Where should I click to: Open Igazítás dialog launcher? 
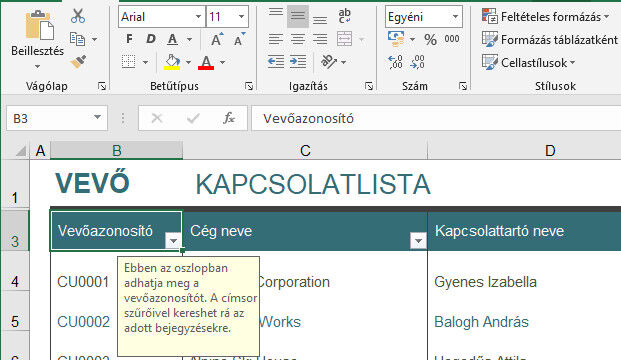[x=369, y=86]
